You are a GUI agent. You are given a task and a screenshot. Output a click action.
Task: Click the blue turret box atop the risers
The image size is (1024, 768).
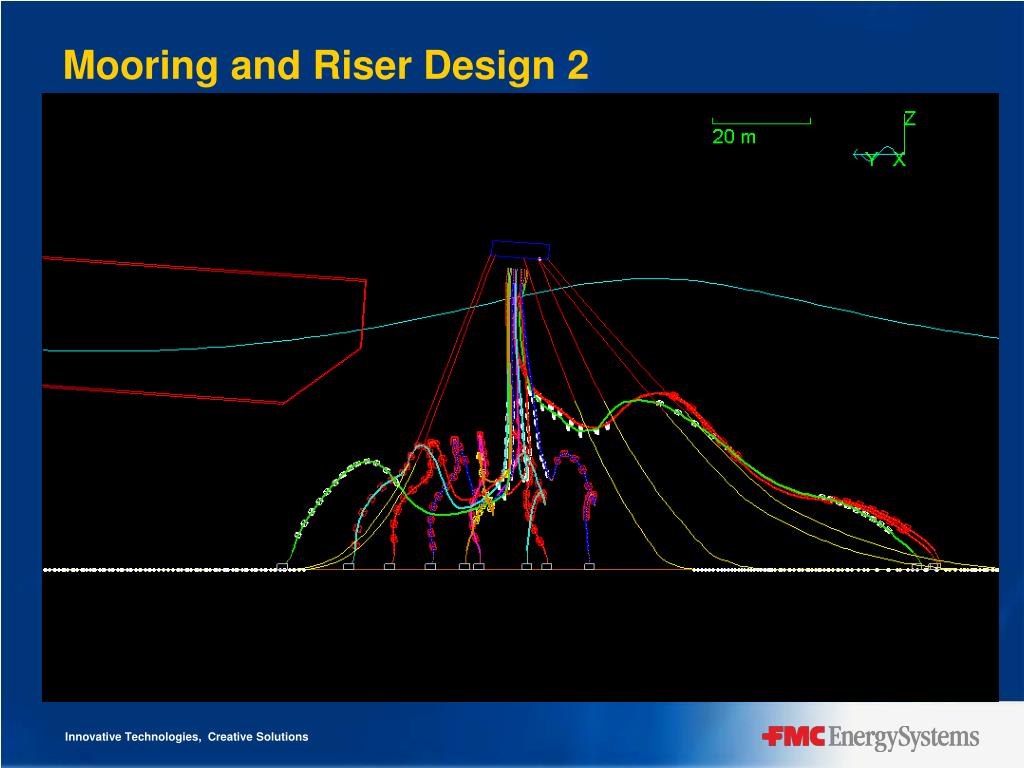tap(520, 250)
